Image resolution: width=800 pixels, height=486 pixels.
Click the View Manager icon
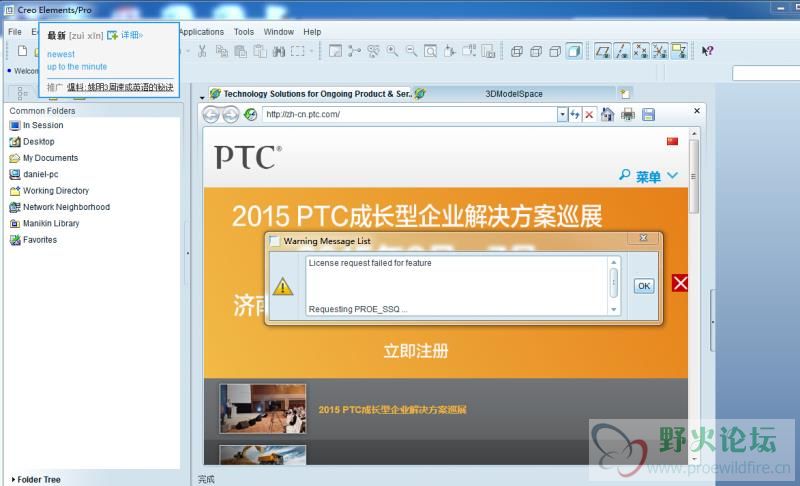pos(488,50)
